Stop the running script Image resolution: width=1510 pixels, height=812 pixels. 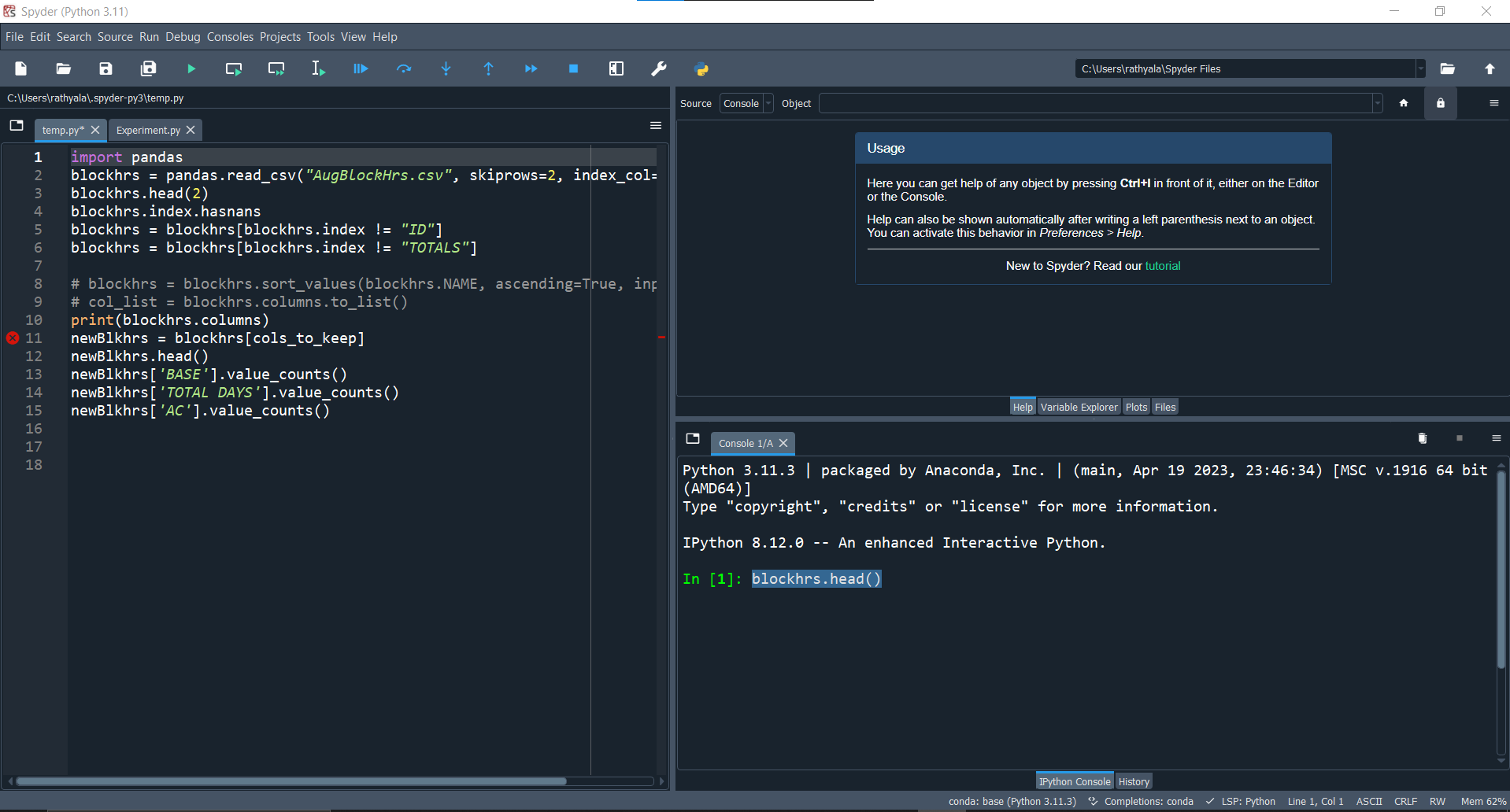(x=573, y=68)
